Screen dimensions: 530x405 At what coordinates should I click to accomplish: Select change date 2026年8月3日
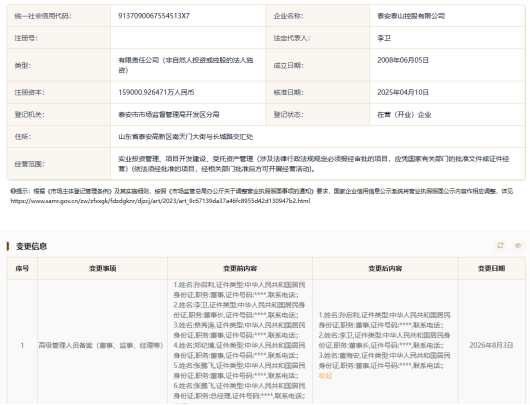[491, 346]
